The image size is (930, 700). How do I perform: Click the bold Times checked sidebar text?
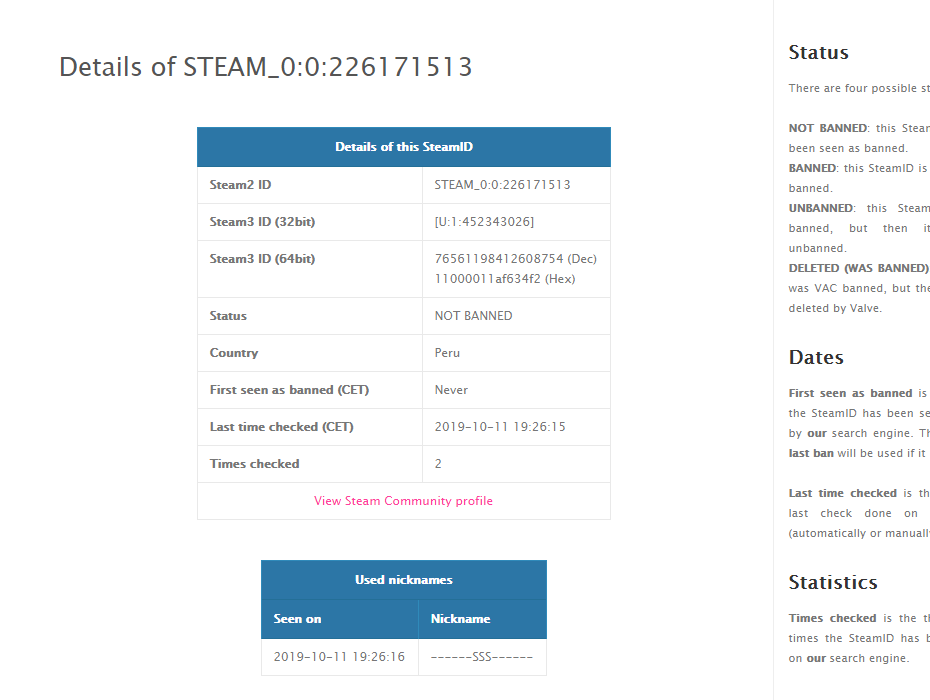[833, 618]
